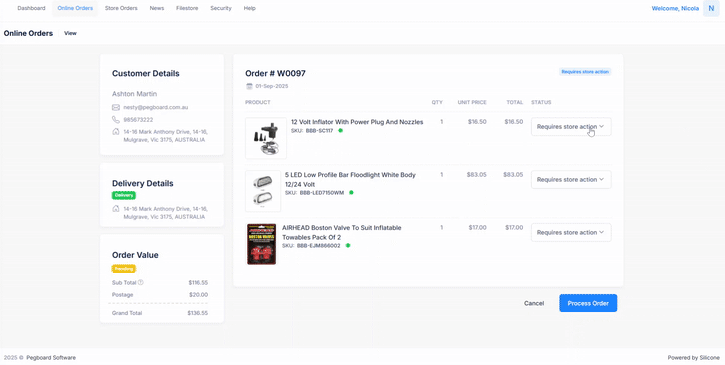The height and width of the screenshot is (365, 725).
Task: Open the Filestore menu item
Action: [187, 8]
